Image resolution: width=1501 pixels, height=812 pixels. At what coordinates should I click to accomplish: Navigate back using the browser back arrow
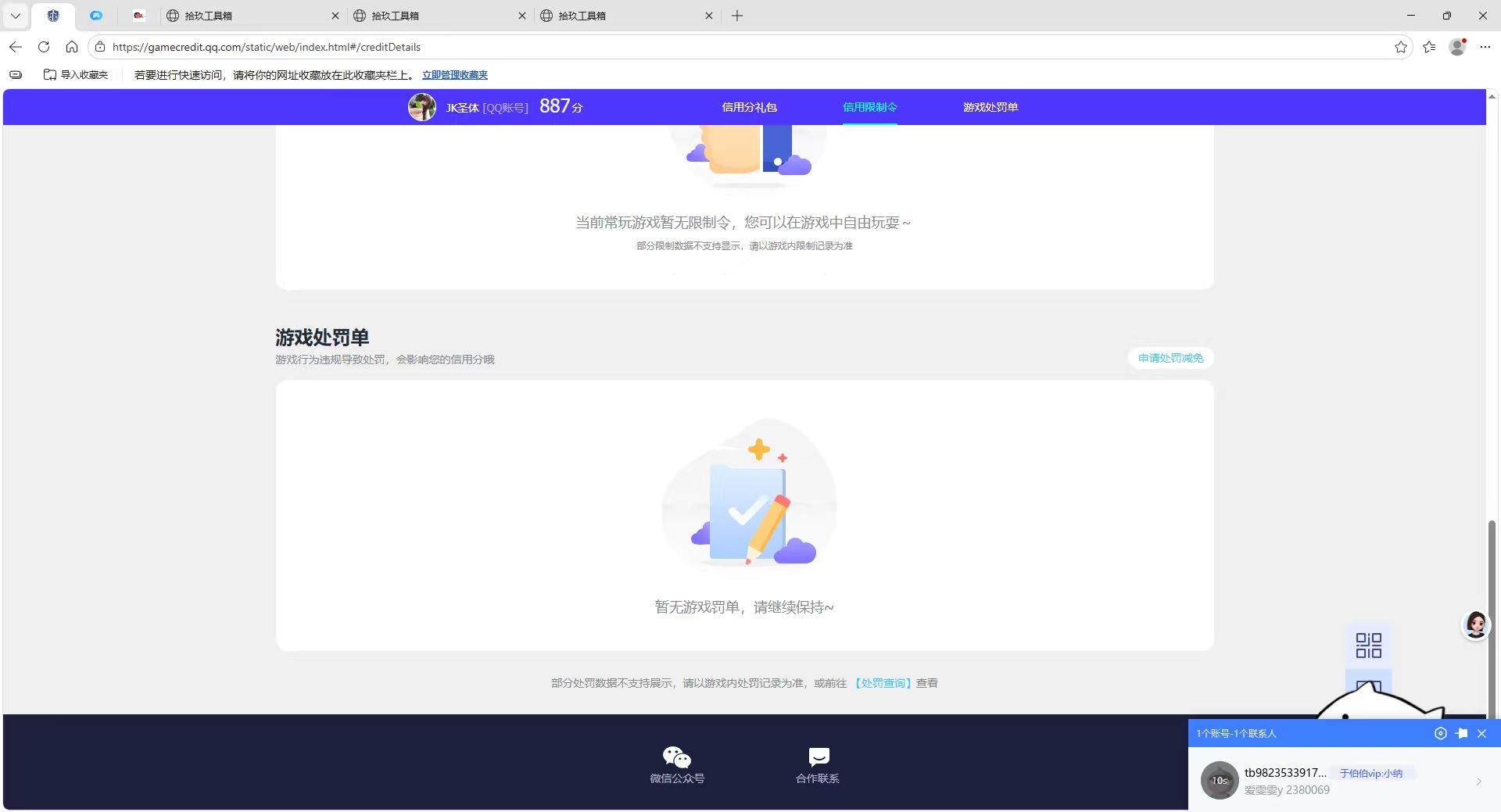coord(15,47)
